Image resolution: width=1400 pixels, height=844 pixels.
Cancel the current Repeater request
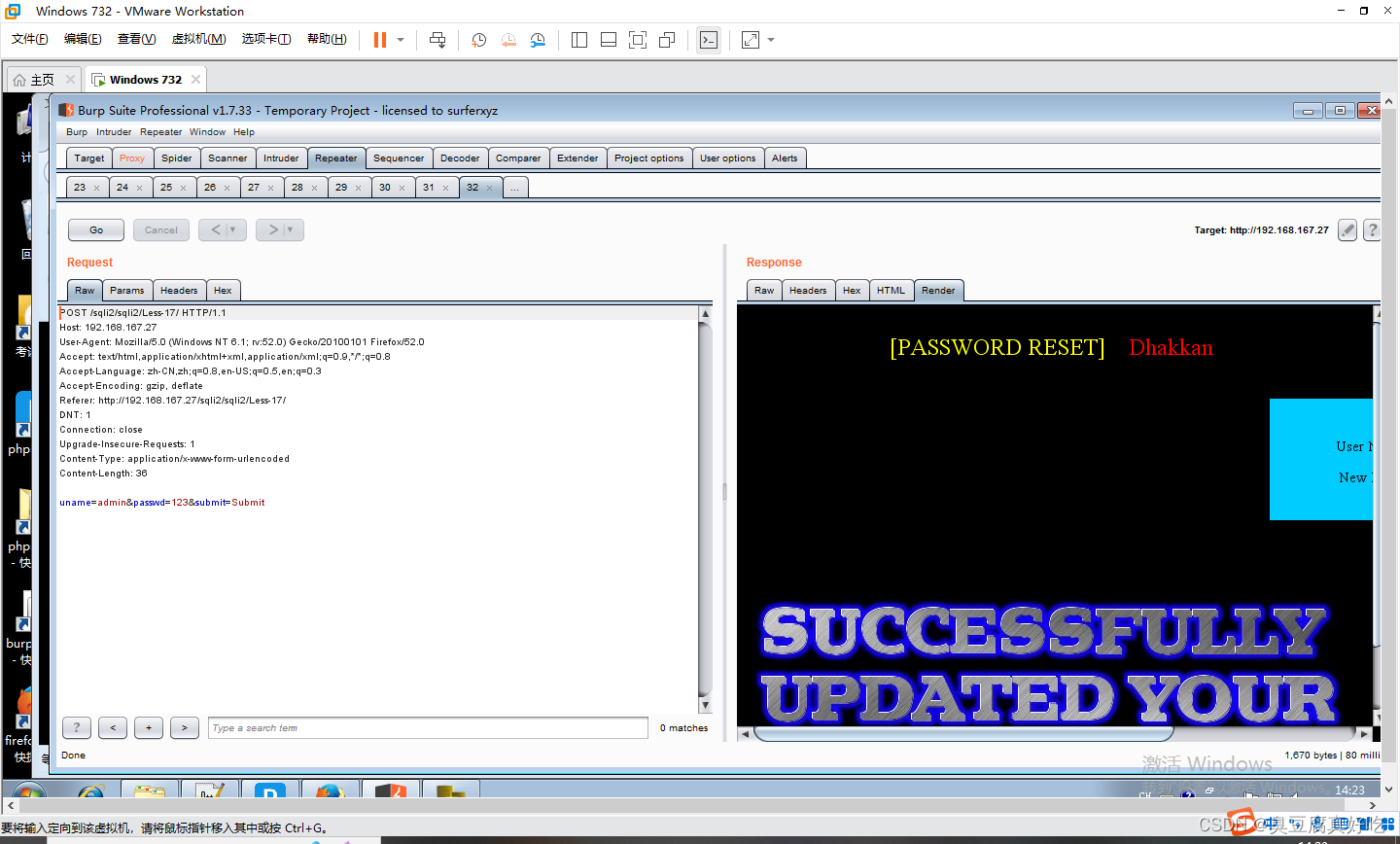[160, 229]
